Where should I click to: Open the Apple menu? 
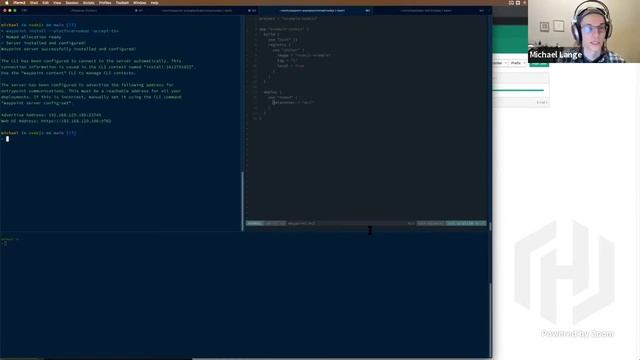pos(7,3)
